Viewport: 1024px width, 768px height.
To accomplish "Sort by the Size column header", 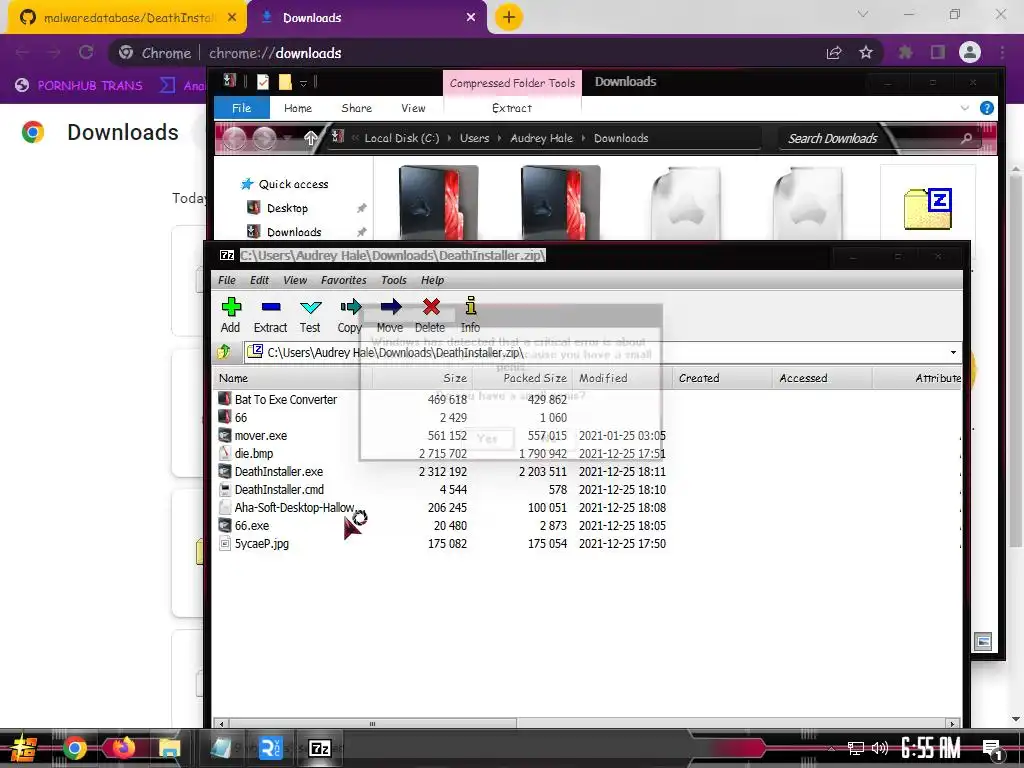I will click(x=423, y=378).
